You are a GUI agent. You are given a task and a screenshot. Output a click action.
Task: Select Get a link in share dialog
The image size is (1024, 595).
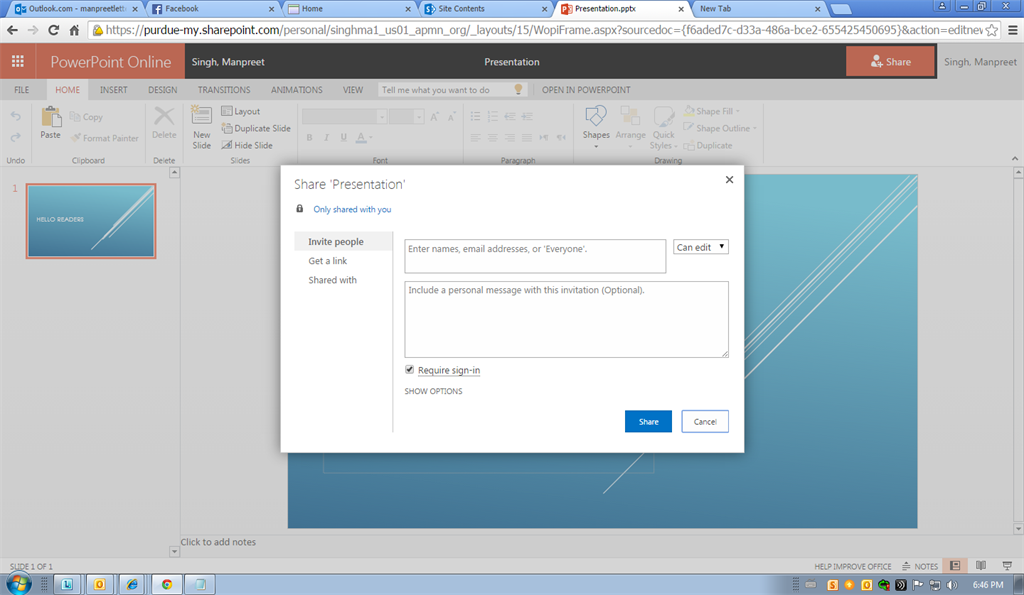tap(328, 261)
